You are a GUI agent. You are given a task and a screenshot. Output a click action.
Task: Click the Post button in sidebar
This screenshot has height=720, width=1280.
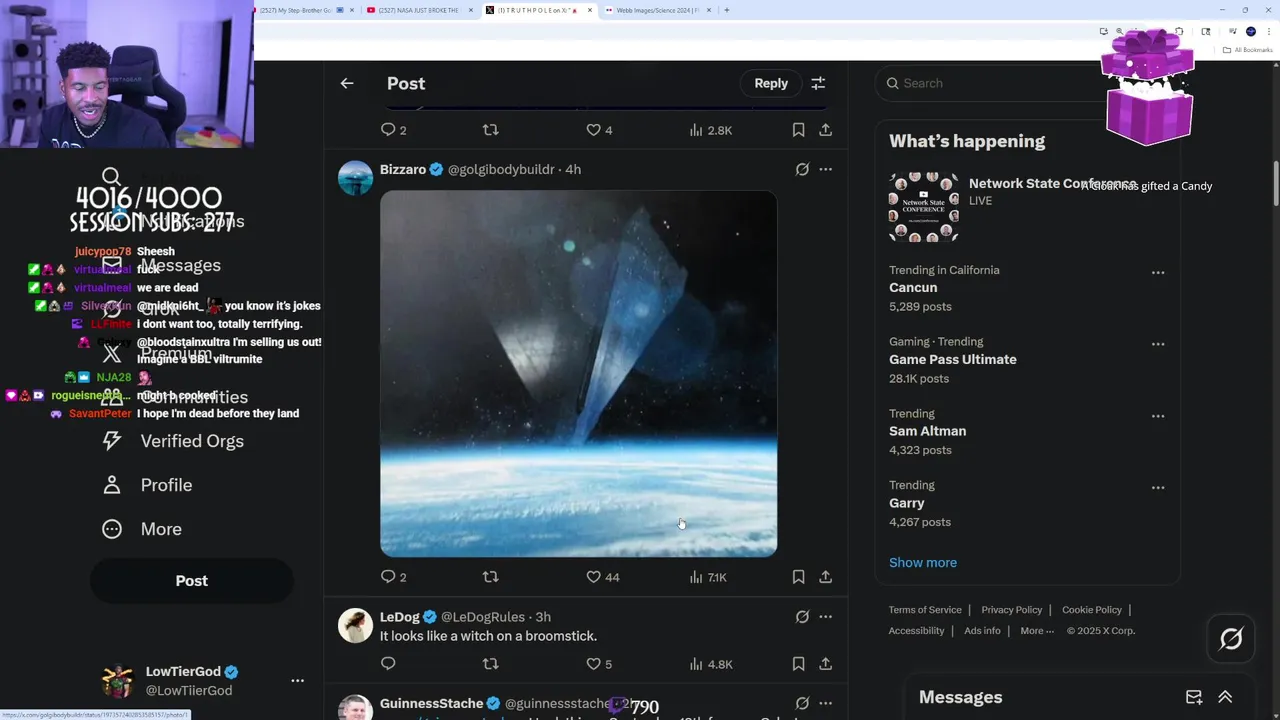(x=192, y=581)
